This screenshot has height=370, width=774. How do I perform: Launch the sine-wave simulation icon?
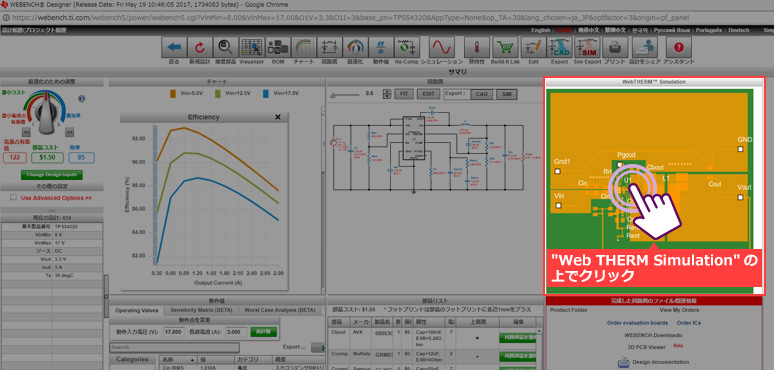[x=442, y=47]
